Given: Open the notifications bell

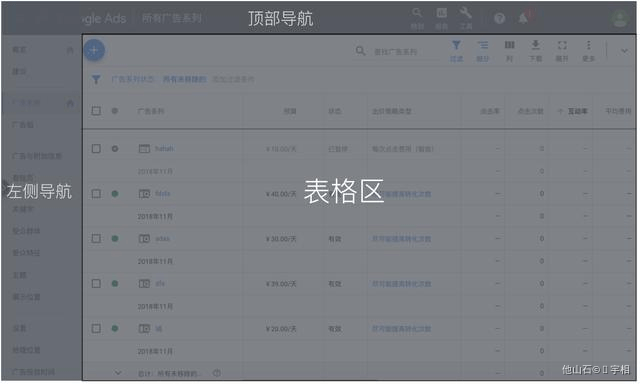Looking at the screenshot, I should click(523, 18).
